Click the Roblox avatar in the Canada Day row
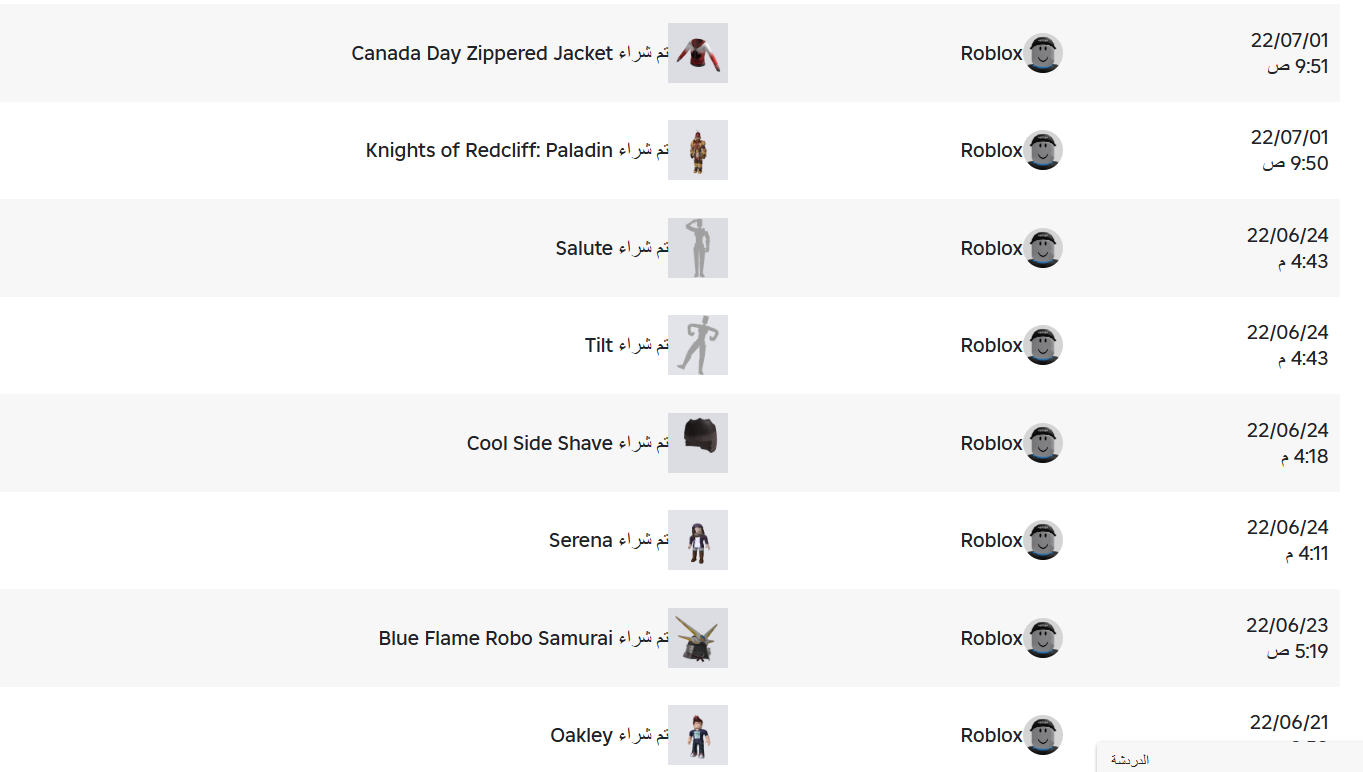The width and height of the screenshot is (1363, 772). (x=1043, y=53)
